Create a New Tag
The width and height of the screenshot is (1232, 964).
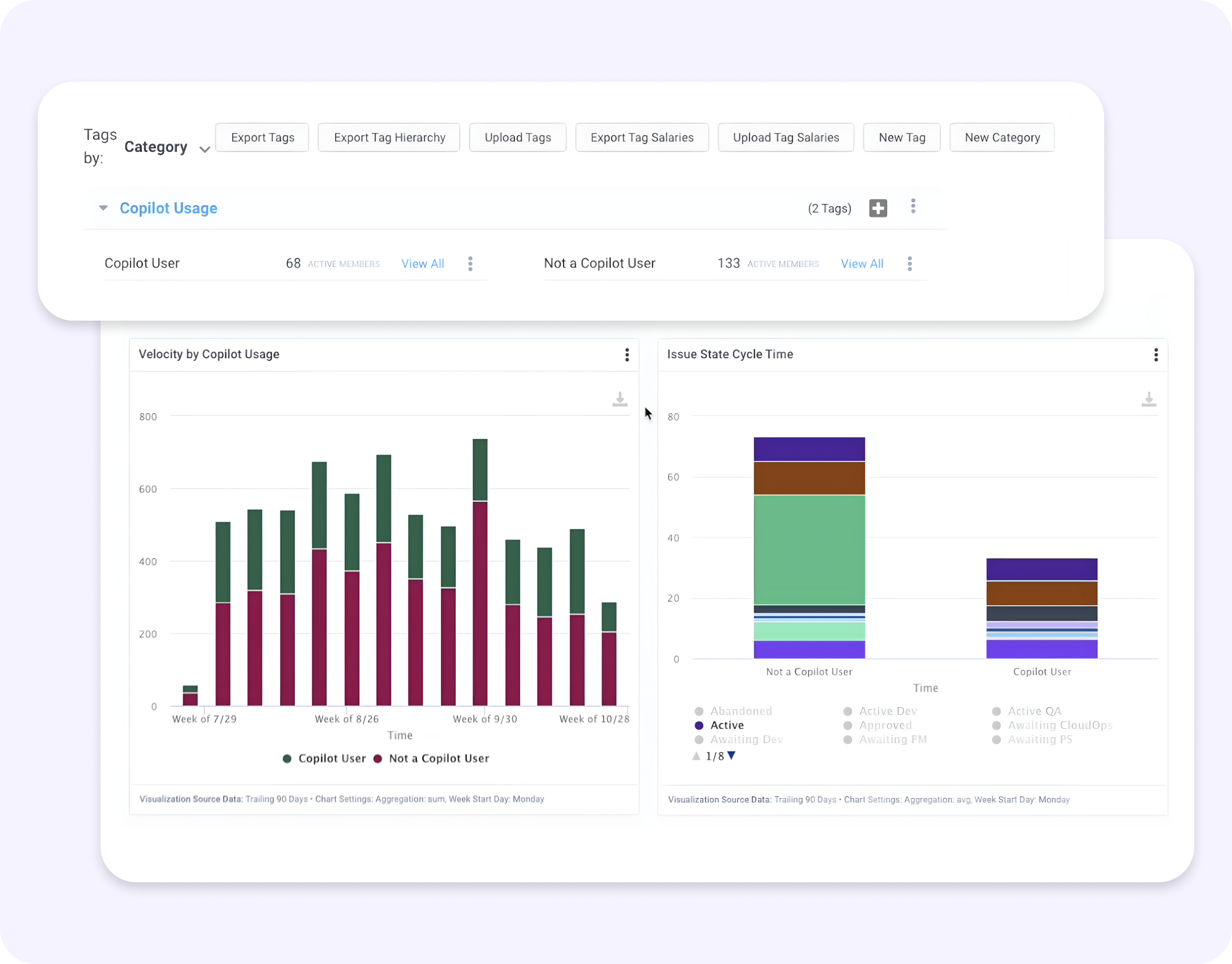coord(901,137)
